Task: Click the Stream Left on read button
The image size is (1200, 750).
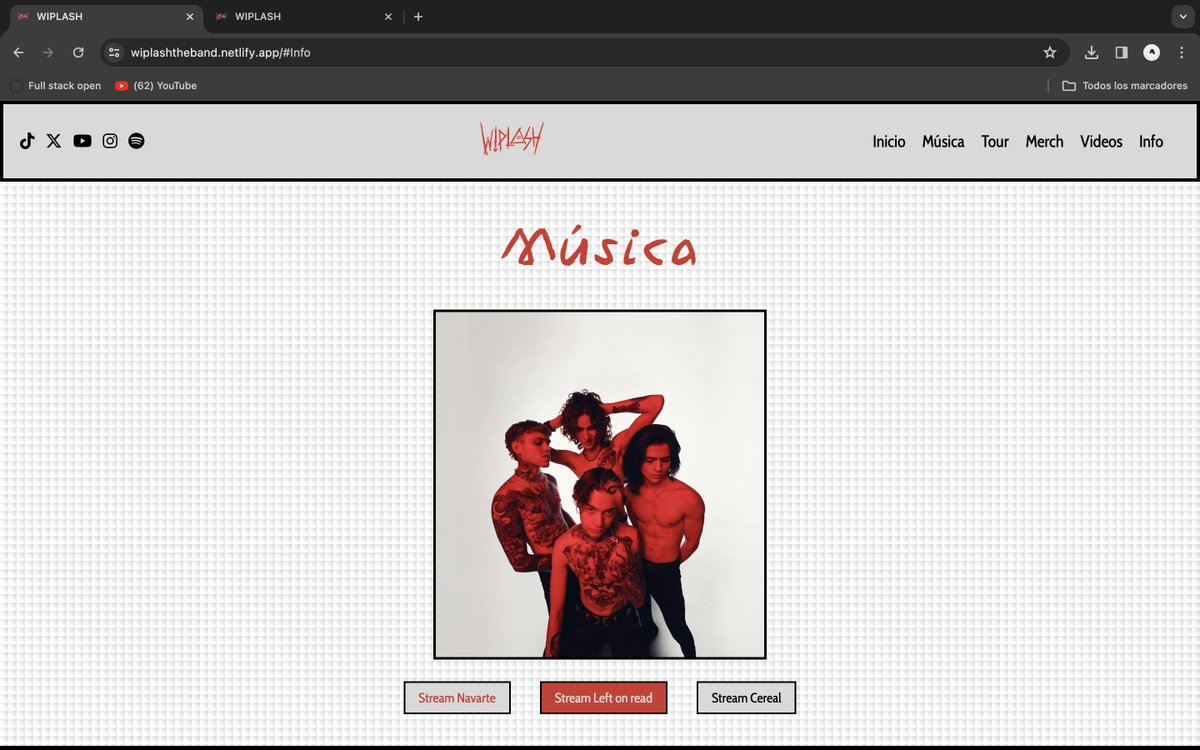Action: [x=603, y=698]
